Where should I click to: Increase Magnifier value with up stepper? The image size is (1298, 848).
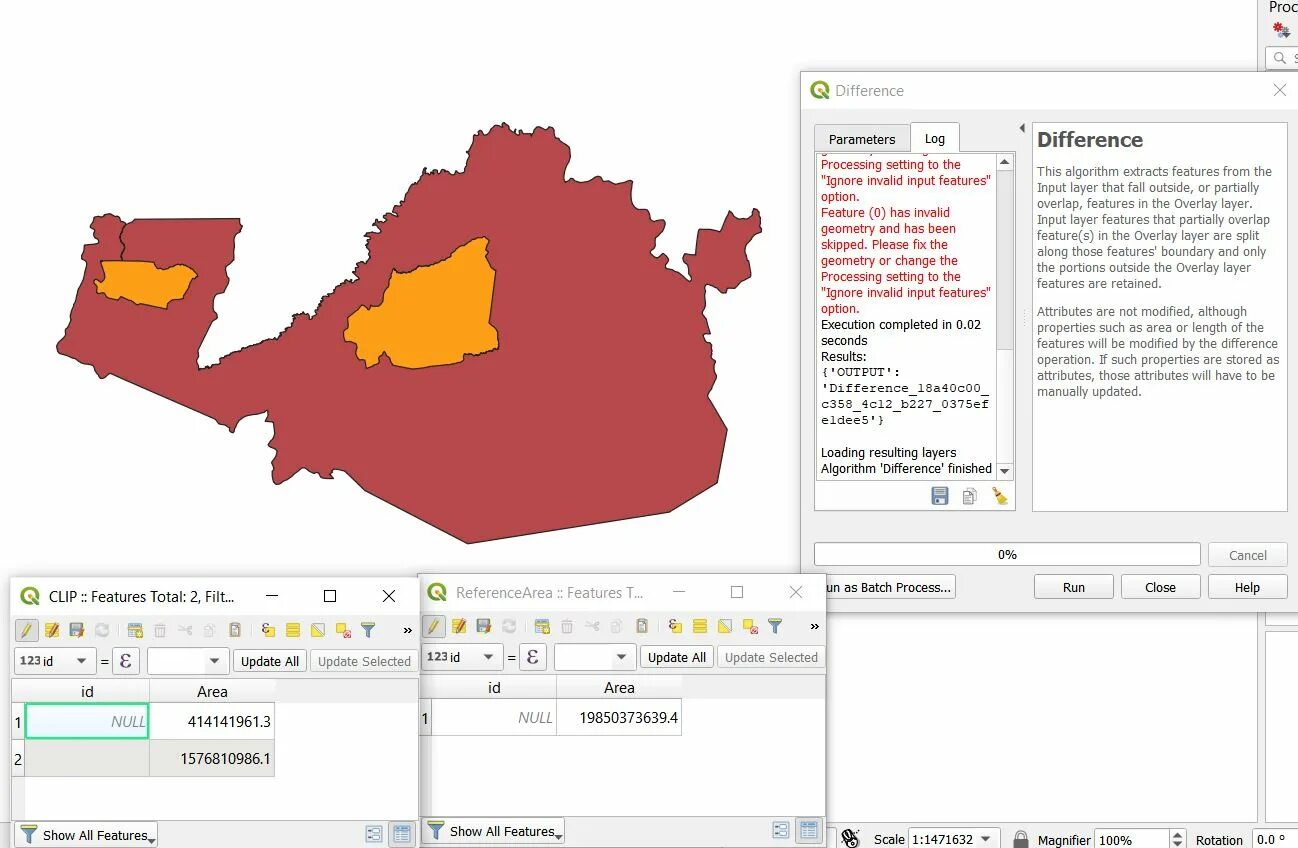coord(1177,834)
